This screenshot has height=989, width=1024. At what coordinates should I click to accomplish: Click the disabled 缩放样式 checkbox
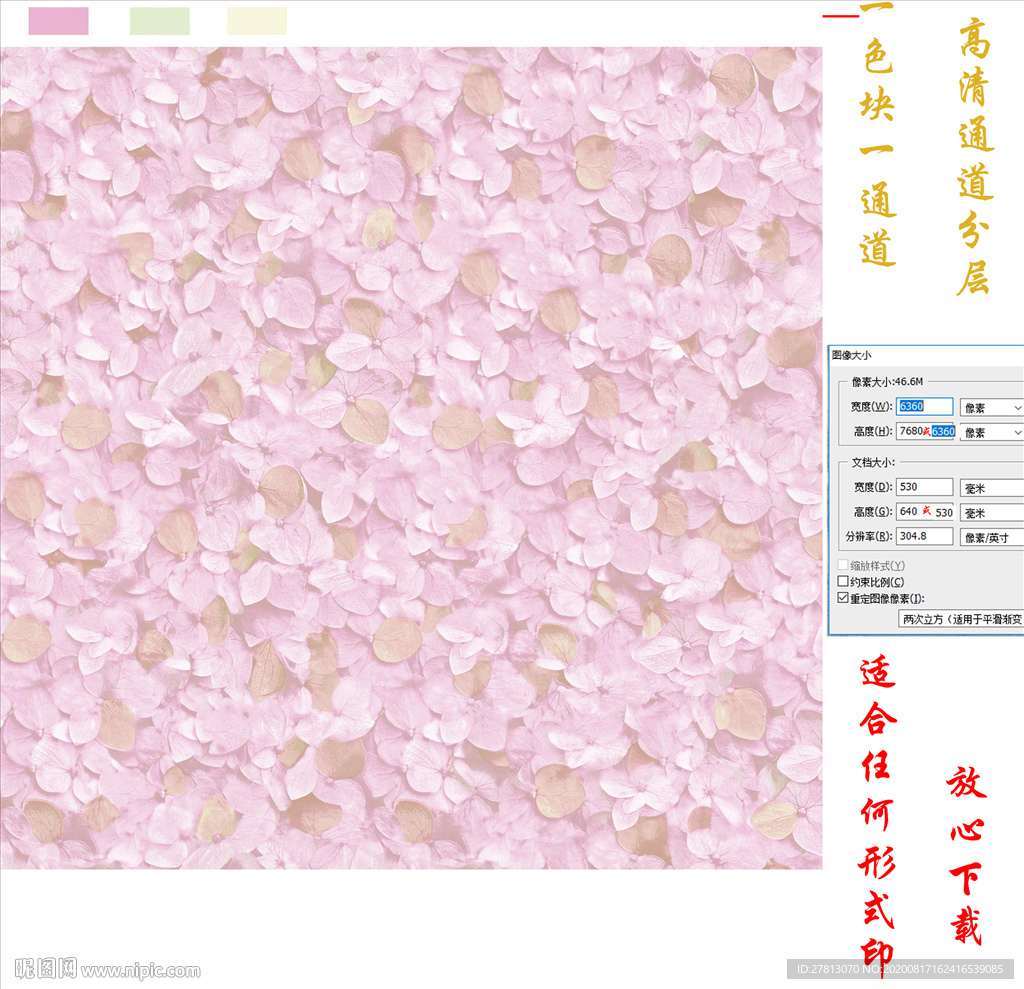[843, 566]
